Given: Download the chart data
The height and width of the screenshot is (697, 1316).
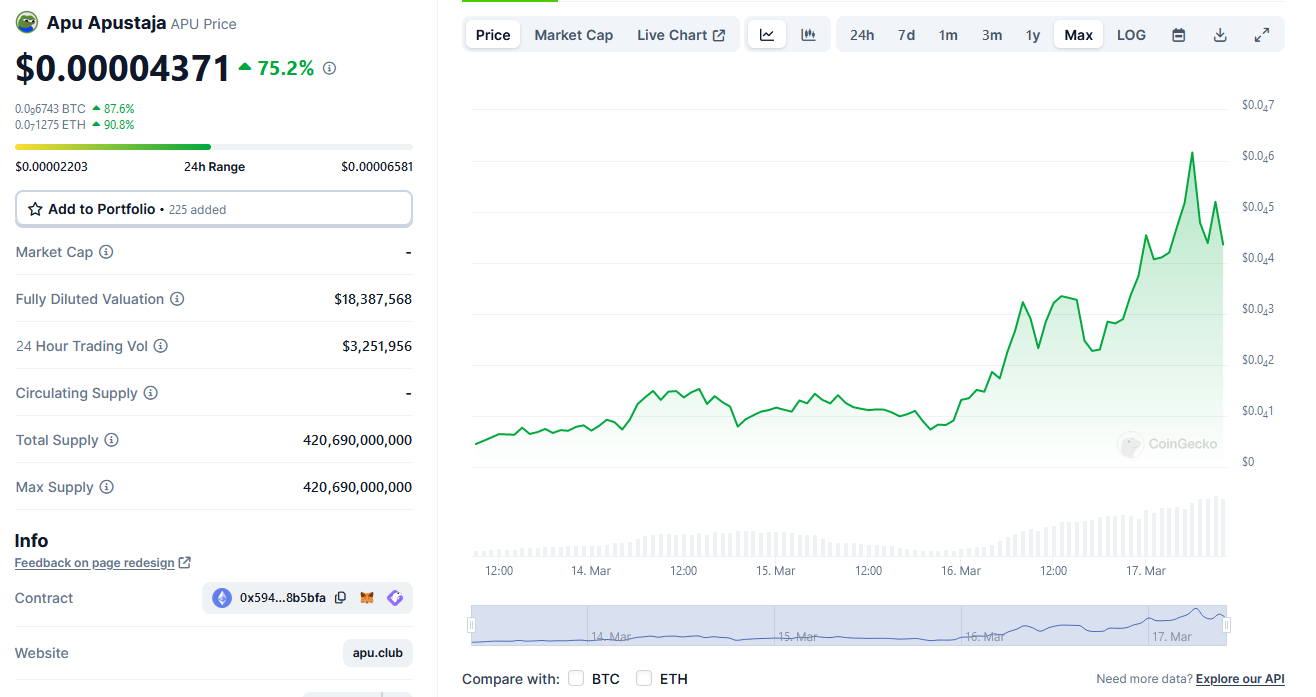Looking at the screenshot, I should click(x=1220, y=35).
